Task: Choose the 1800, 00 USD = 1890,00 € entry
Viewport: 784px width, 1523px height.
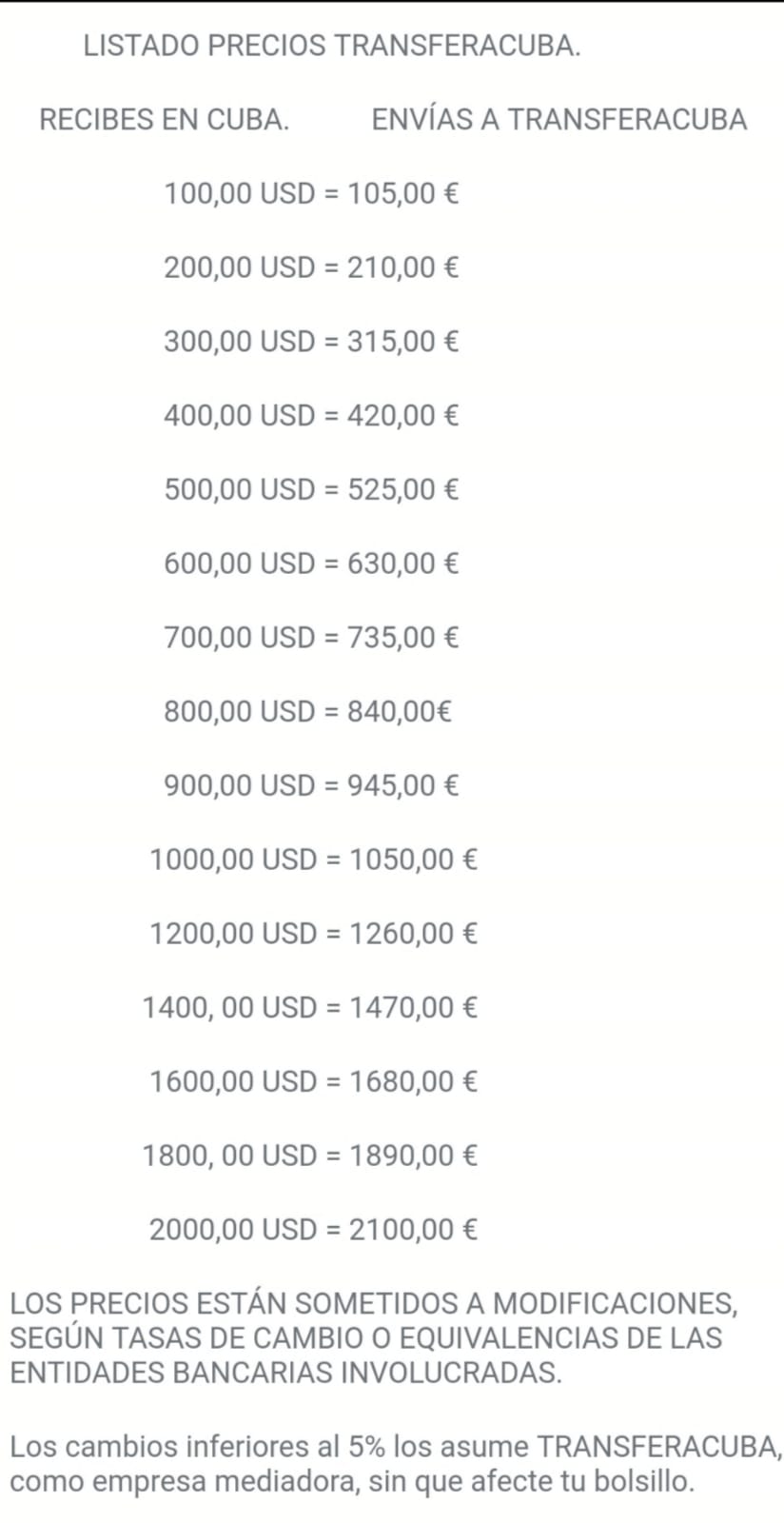Action: [x=310, y=1157]
